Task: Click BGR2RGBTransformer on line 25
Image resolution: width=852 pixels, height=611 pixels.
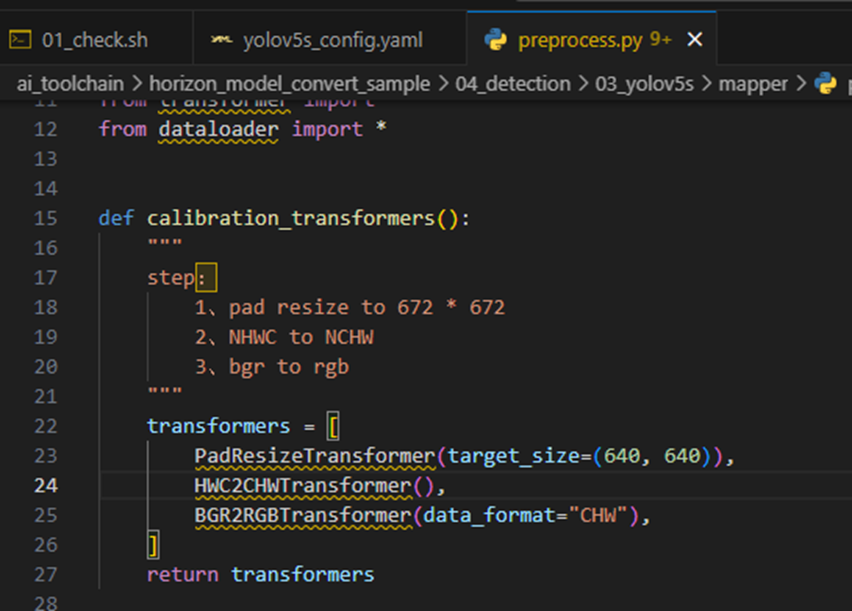Action: click(303, 516)
